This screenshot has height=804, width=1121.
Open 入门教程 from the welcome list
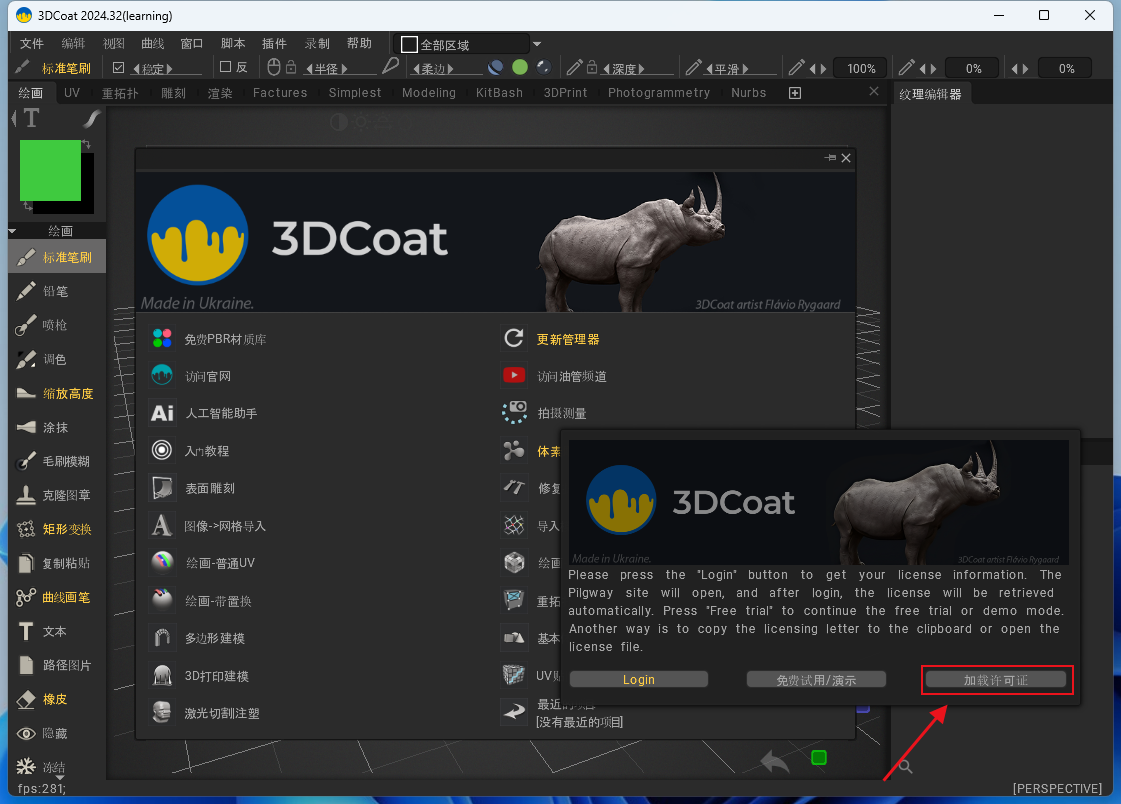[x=190, y=451]
